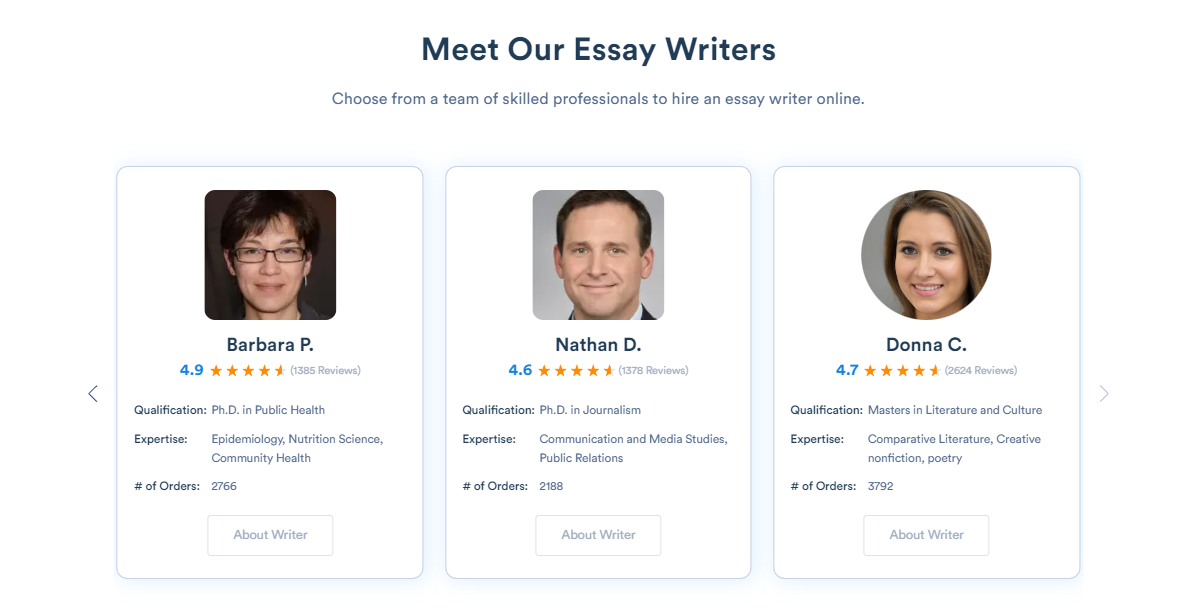Click About Writer button for Donna C.
Viewport: 1192px width, 609px height.
(x=926, y=535)
